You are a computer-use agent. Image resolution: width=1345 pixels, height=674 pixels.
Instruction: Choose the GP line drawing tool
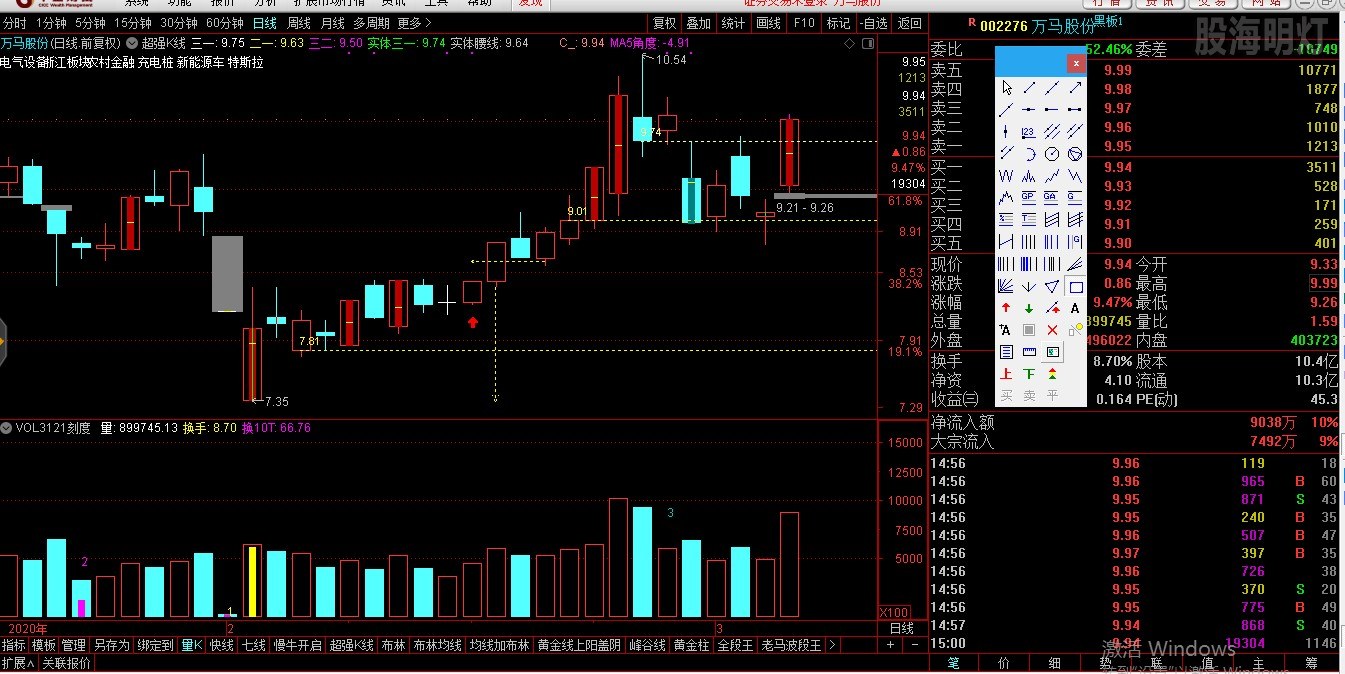point(1029,197)
